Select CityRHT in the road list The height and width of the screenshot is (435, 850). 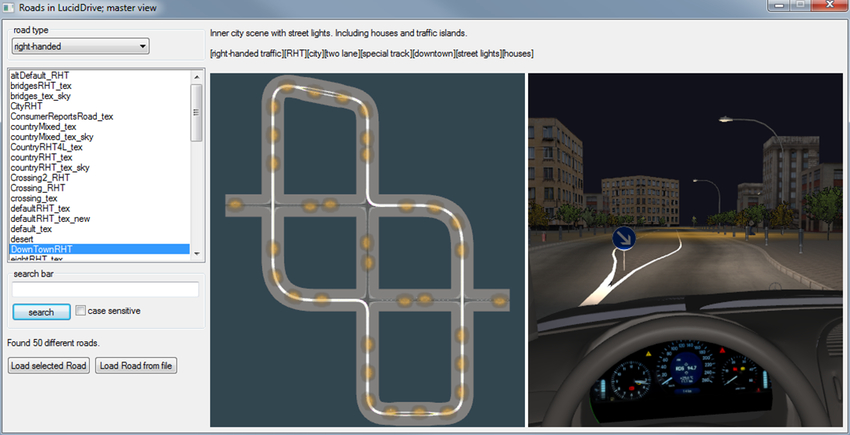tap(30, 106)
